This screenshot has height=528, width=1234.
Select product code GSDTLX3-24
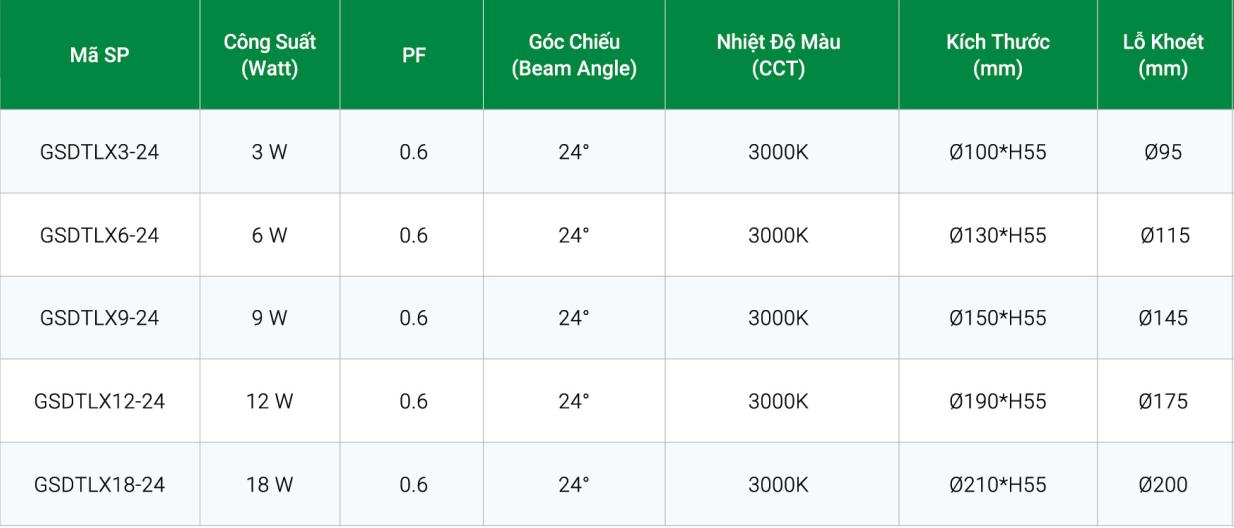tap(99, 152)
